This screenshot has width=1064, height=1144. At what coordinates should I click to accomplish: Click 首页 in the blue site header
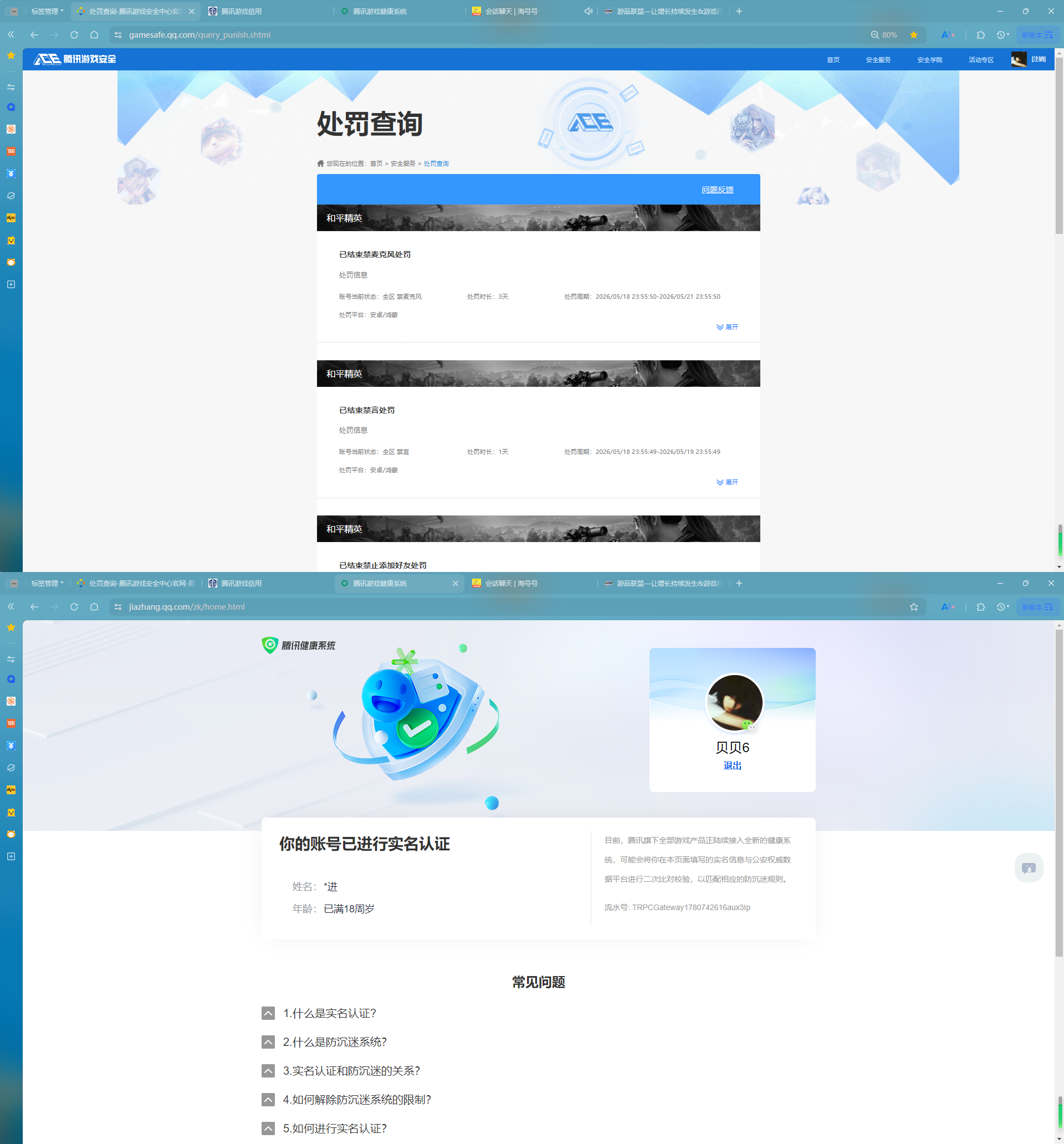[x=833, y=60]
